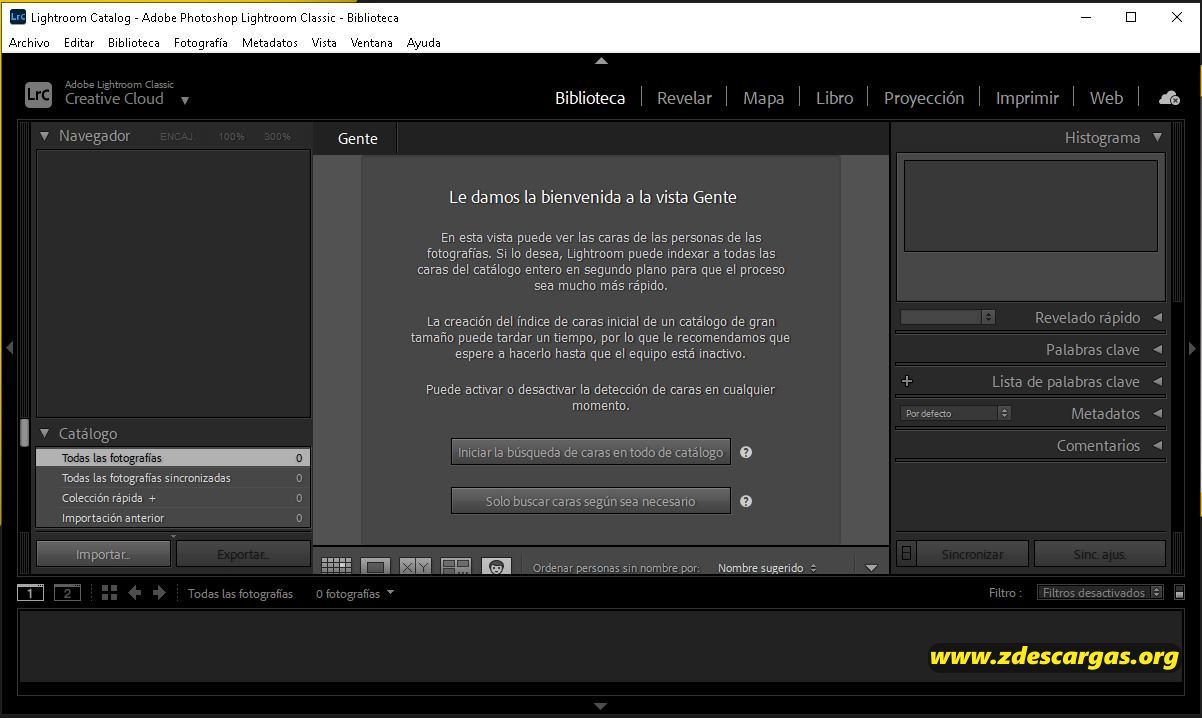Add to Colección rápida plus sign

click(x=153, y=498)
